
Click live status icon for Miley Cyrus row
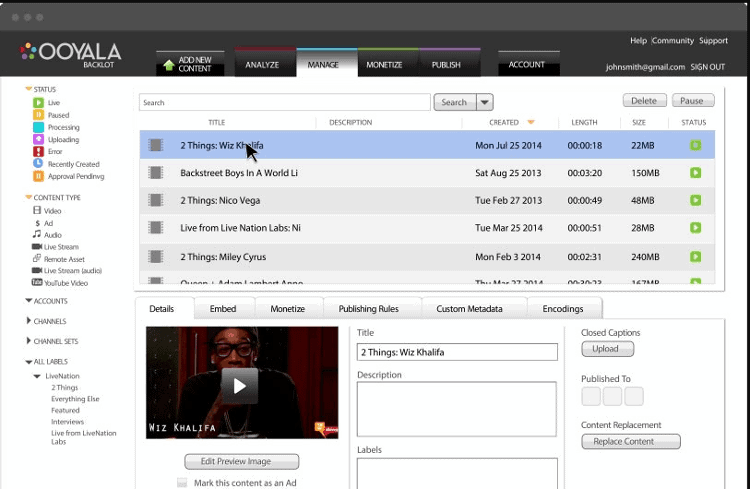click(695, 256)
